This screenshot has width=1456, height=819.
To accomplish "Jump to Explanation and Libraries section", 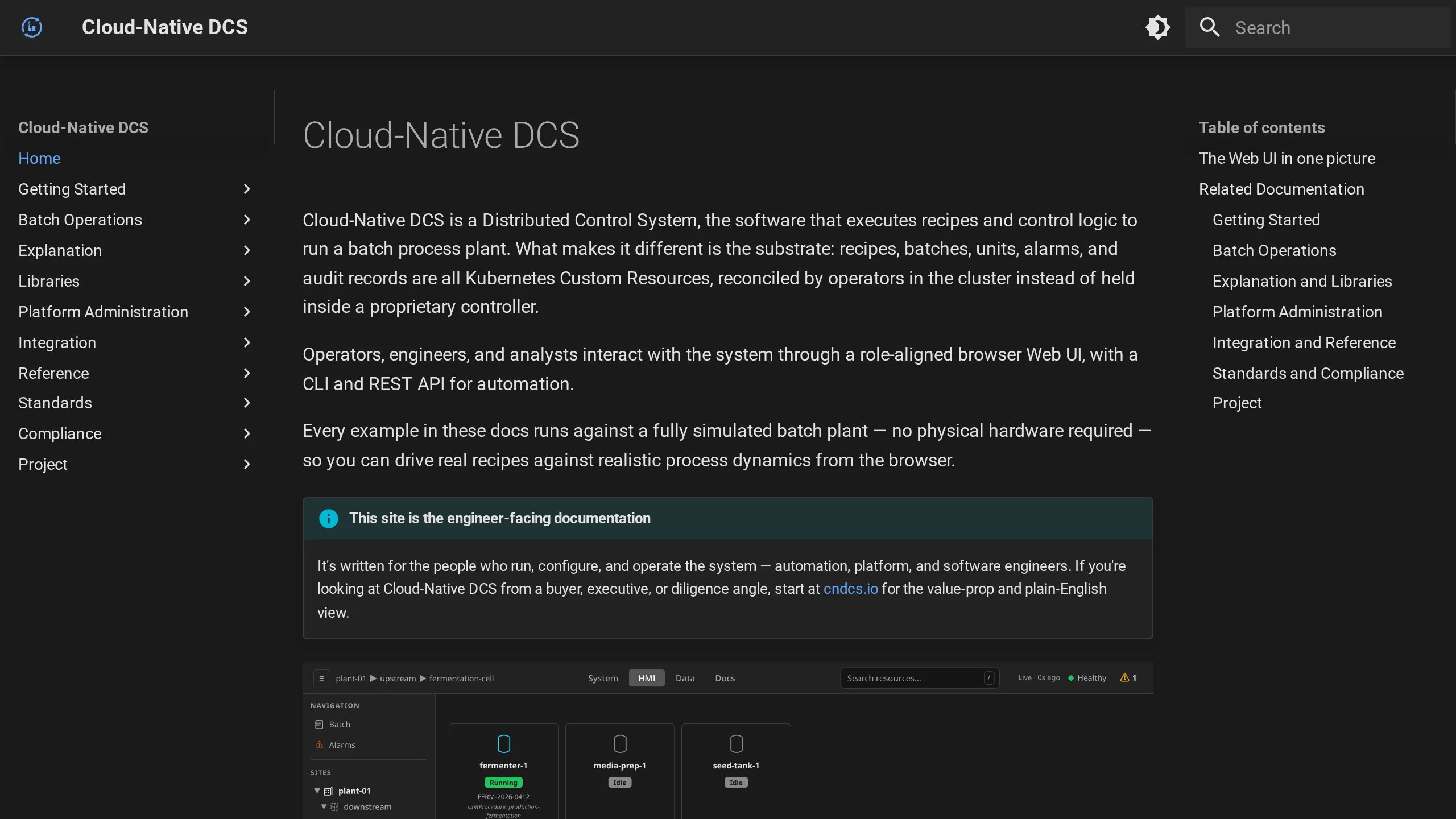I will click(1302, 281).
